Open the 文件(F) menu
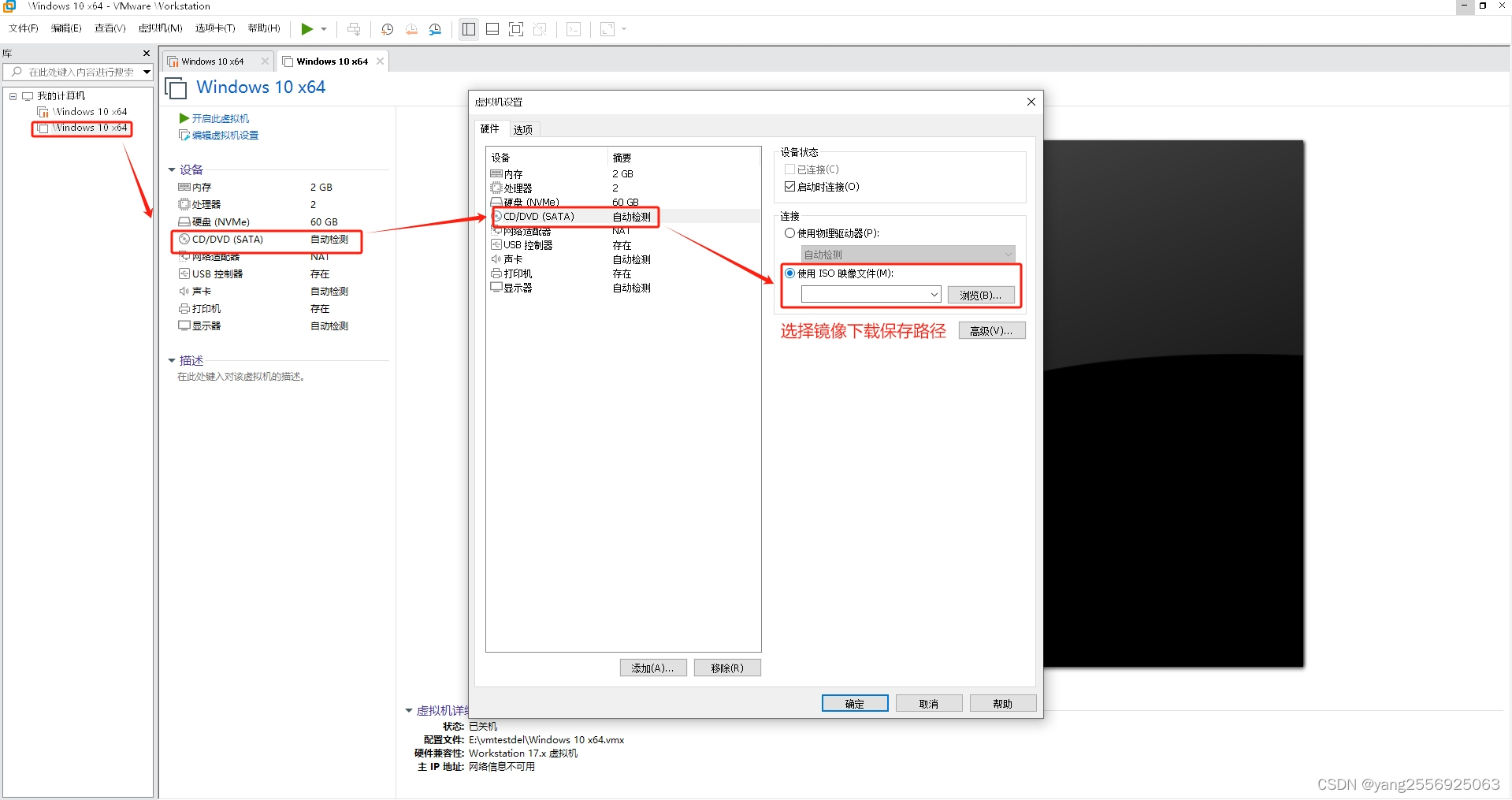This screenshot has width=1512, height=800. [24, 28]
